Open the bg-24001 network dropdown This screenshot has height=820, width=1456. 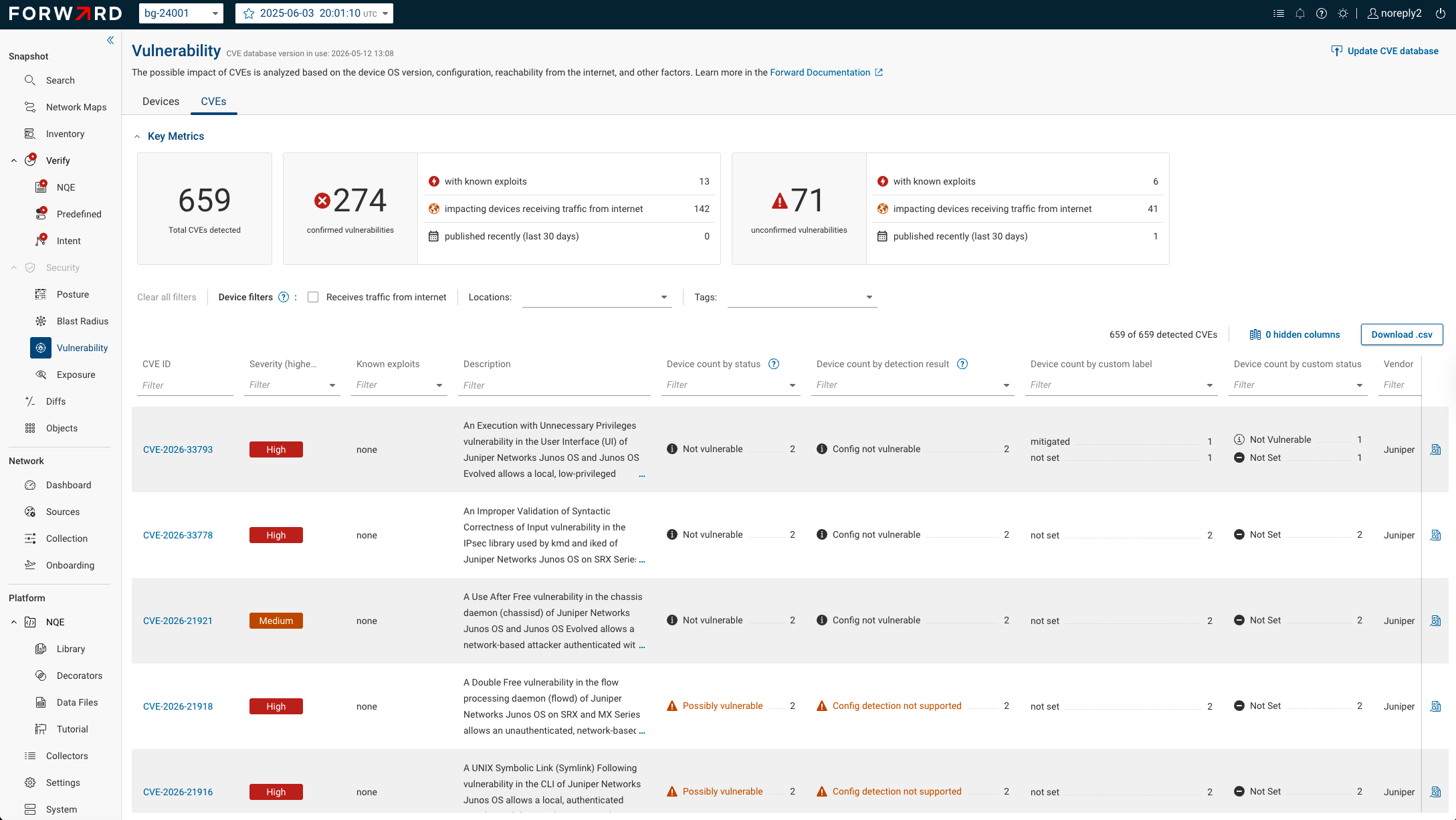pos(181,13)
